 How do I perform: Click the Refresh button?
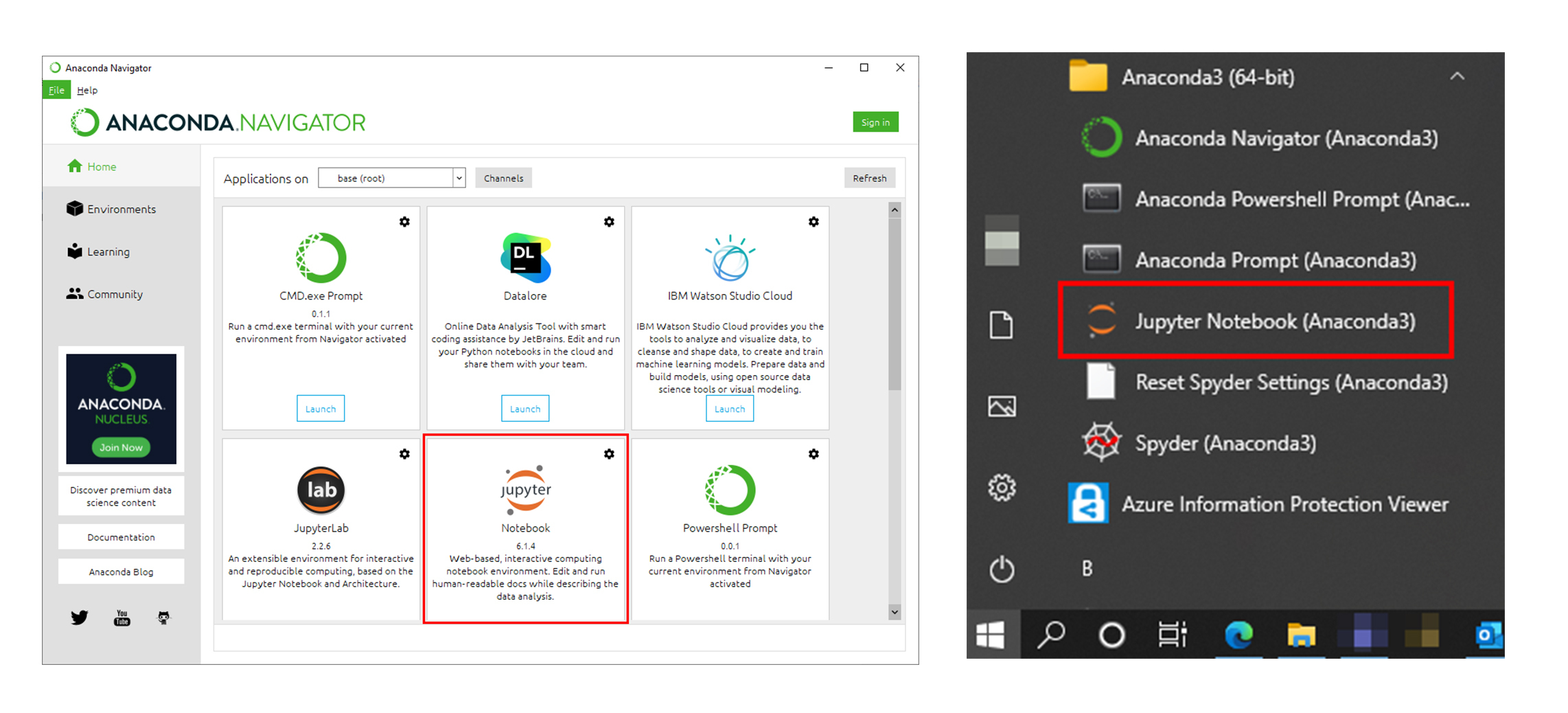pyautogui.click(x=869, y=178)
